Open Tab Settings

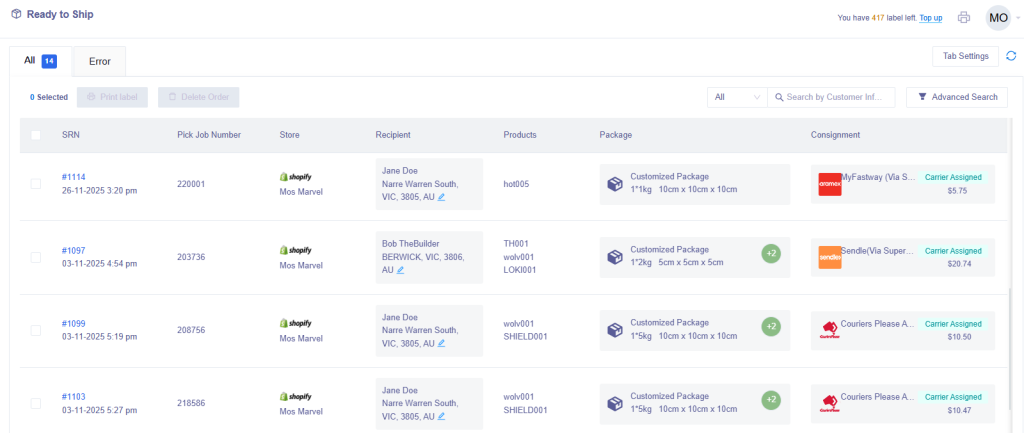click(x=964, y=56)
